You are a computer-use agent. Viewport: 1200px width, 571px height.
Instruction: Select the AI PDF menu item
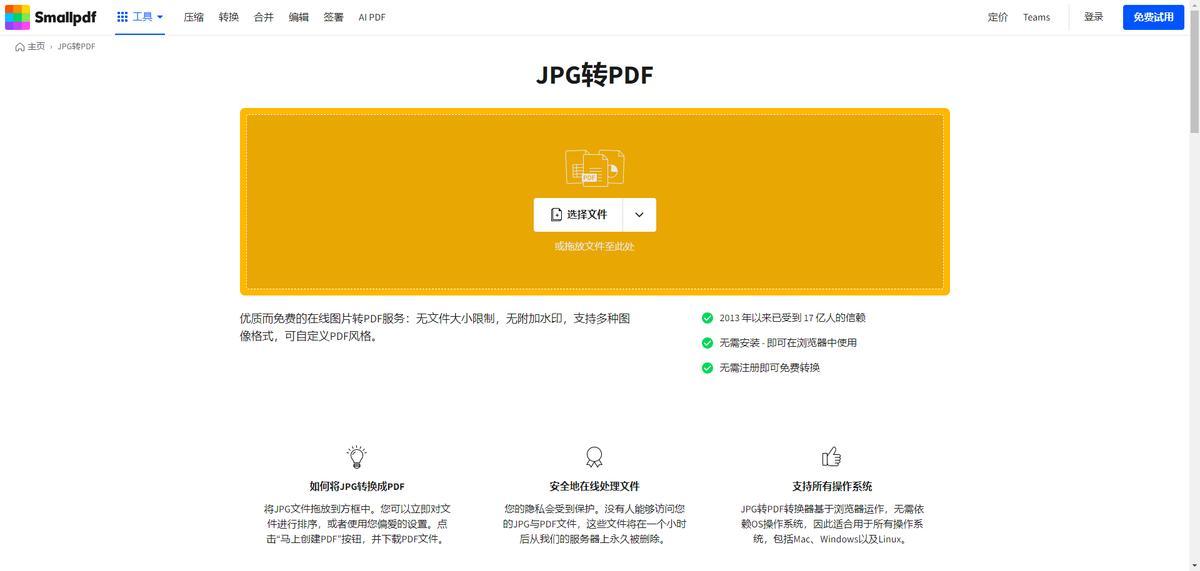(x=372, y=17)
